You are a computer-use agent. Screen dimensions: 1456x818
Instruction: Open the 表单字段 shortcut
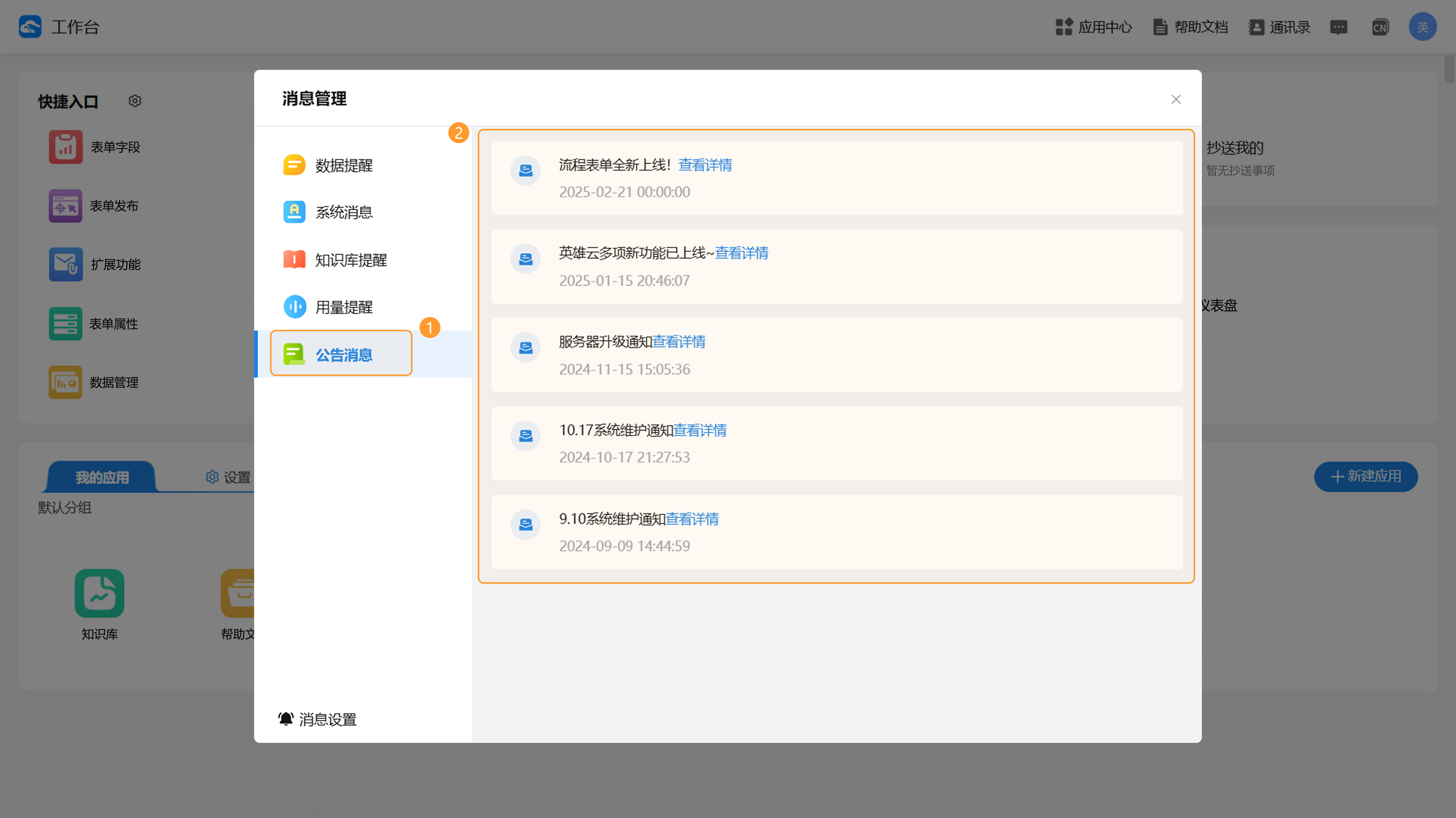(x=94, y=147)
